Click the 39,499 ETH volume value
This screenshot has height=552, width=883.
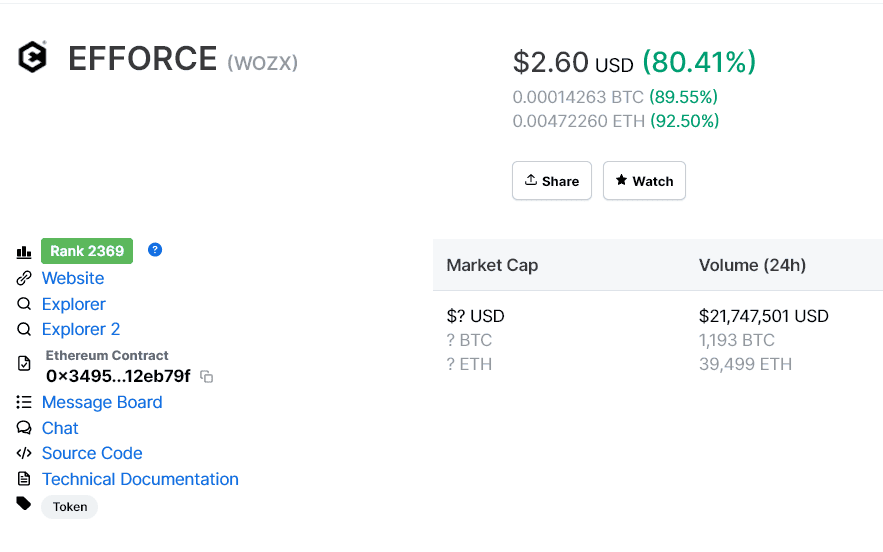tap(746, 364)
